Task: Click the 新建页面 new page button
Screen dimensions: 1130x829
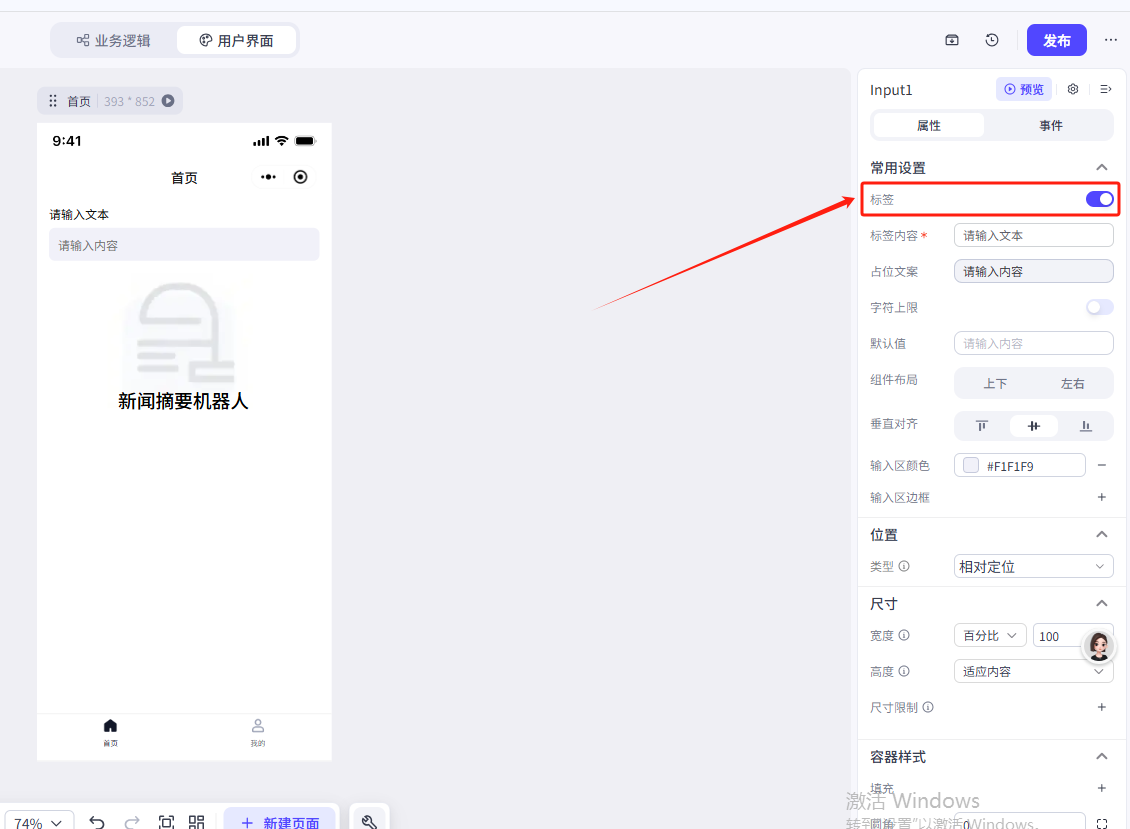Action: point(280,822)
